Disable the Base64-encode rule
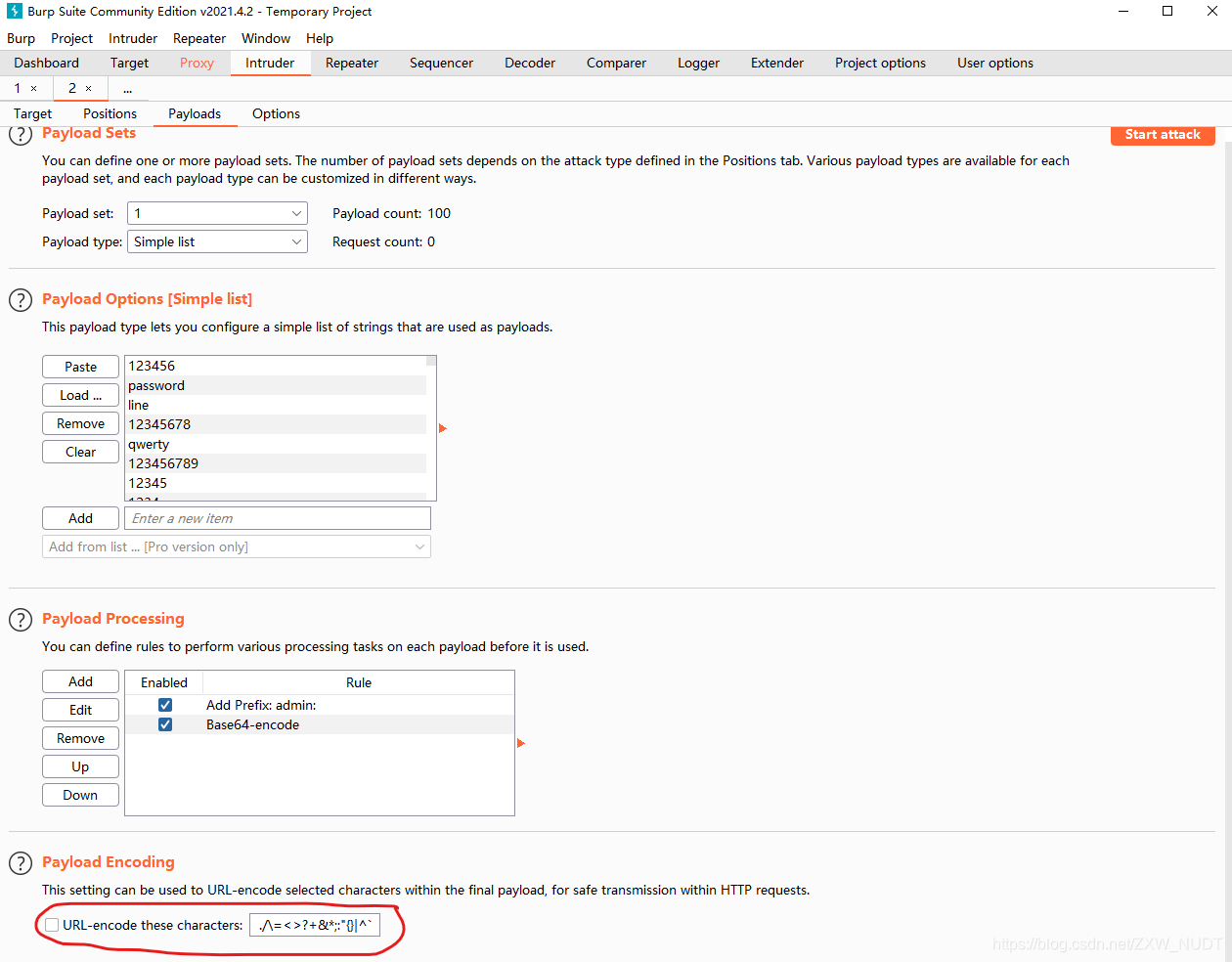Image resolution: width=1232 pixels, height=962 pixels. (165, 724)
